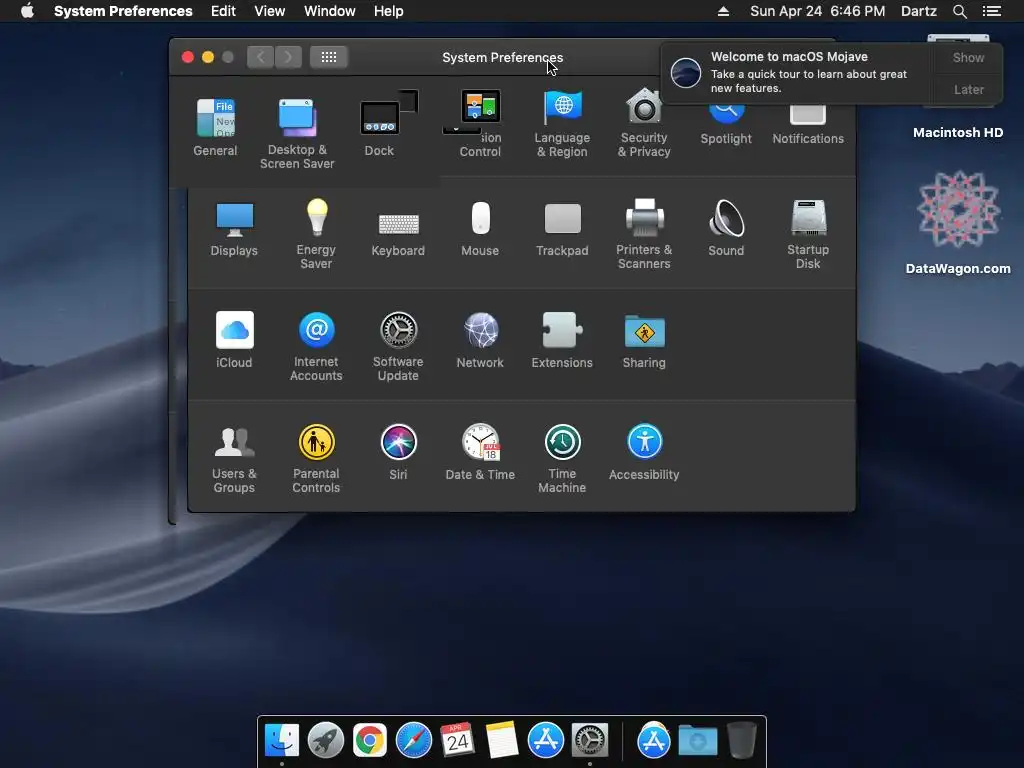Open the Help menu
The height and width of the screenshot is (768, 1024).
click(389, 11)
